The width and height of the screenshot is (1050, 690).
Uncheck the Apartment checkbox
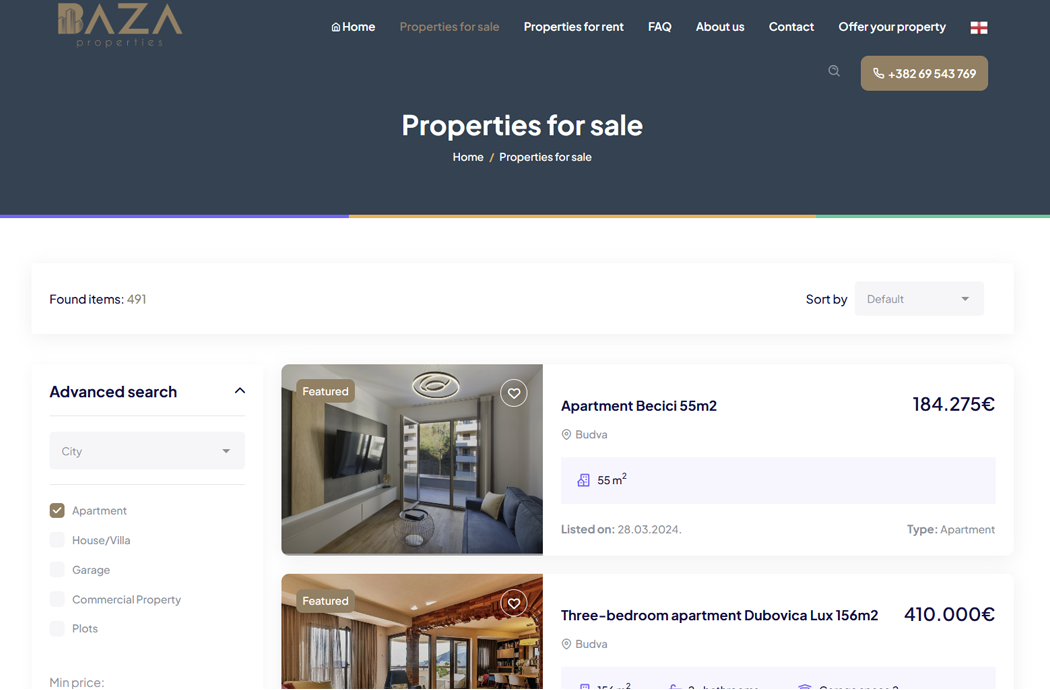(57, 510)
